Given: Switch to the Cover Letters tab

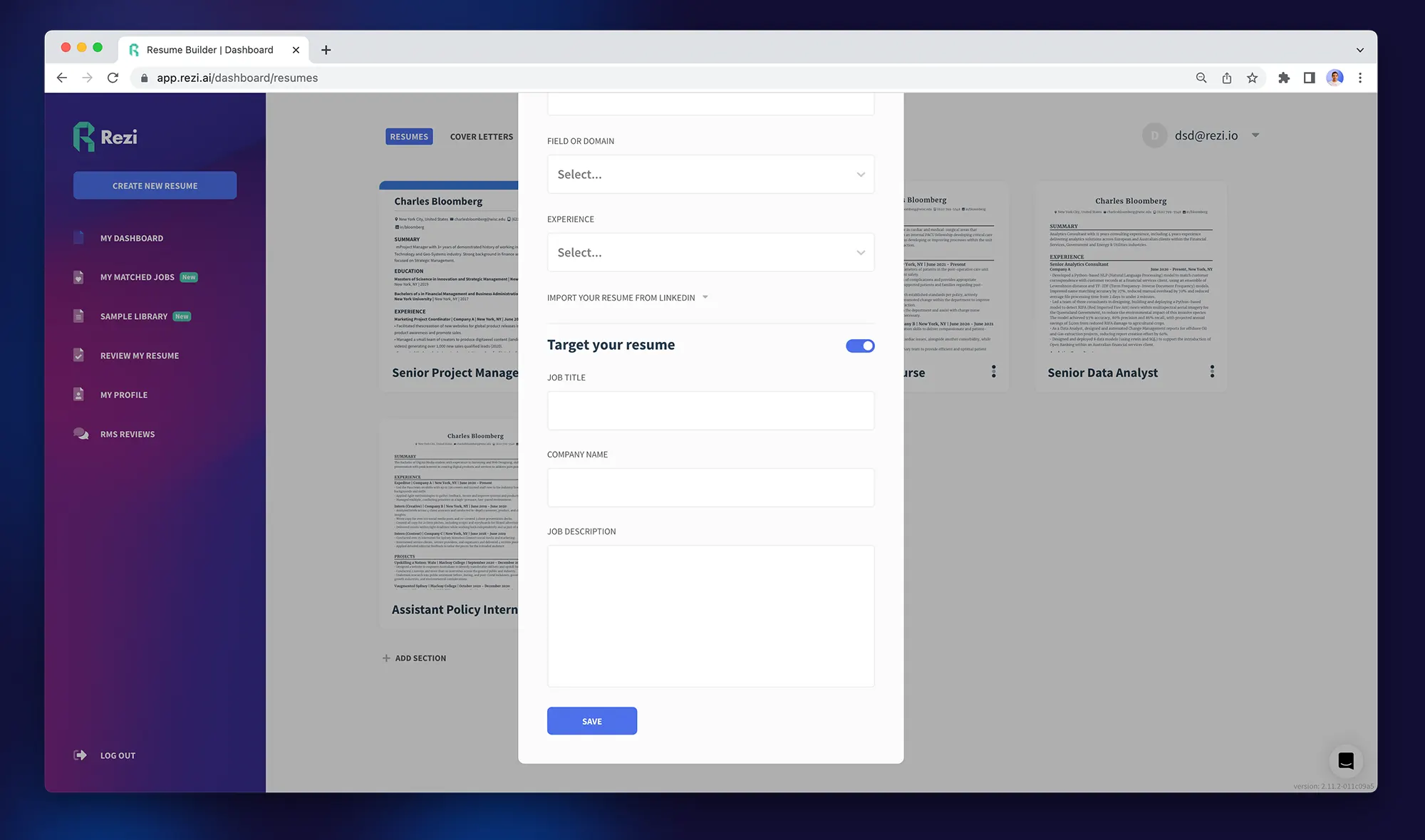Looking at the screenshot, I should pyautogui.click(x=482, y=137).
